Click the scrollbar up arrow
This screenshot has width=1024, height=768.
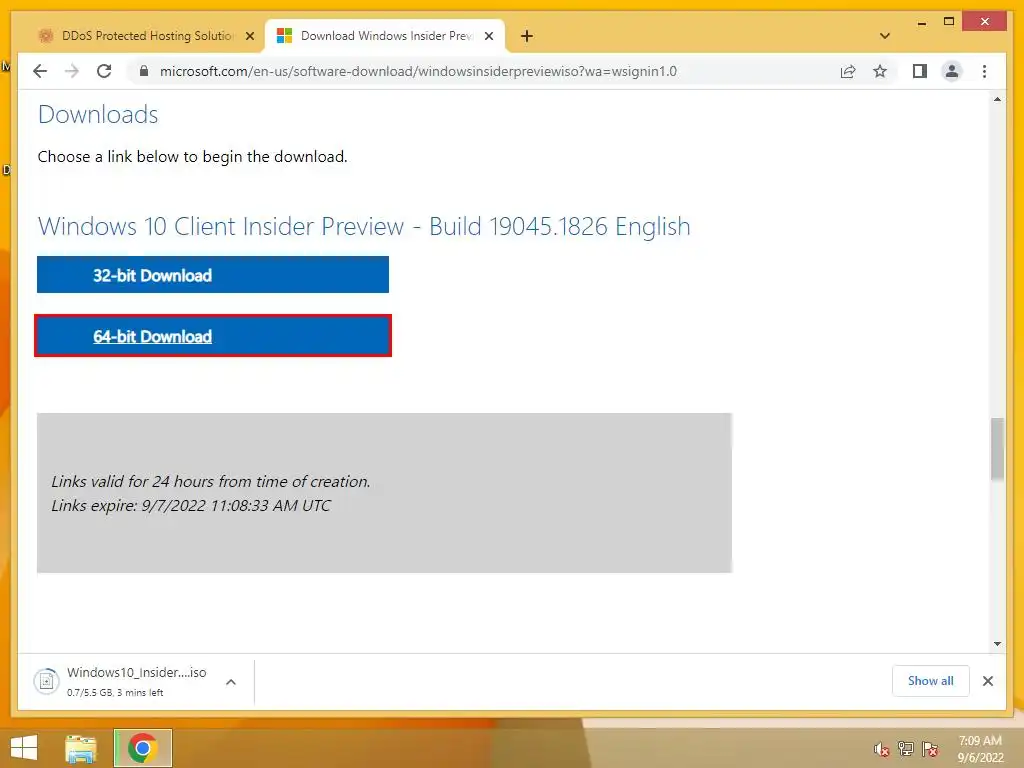997,99
